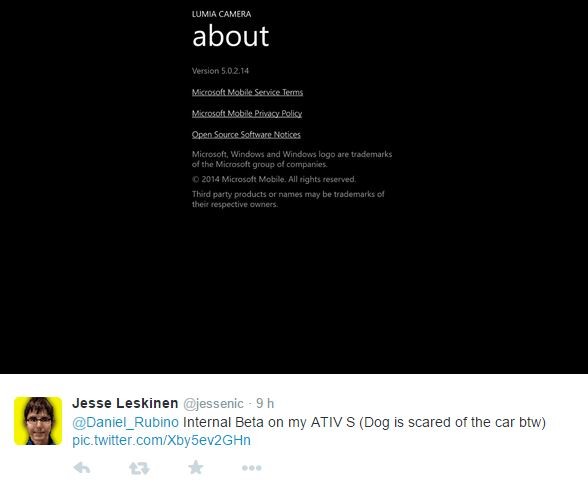This screenshot has height=493, width=588.
Task: Click the 'about' page heading
Action: (x=231, y=36)
